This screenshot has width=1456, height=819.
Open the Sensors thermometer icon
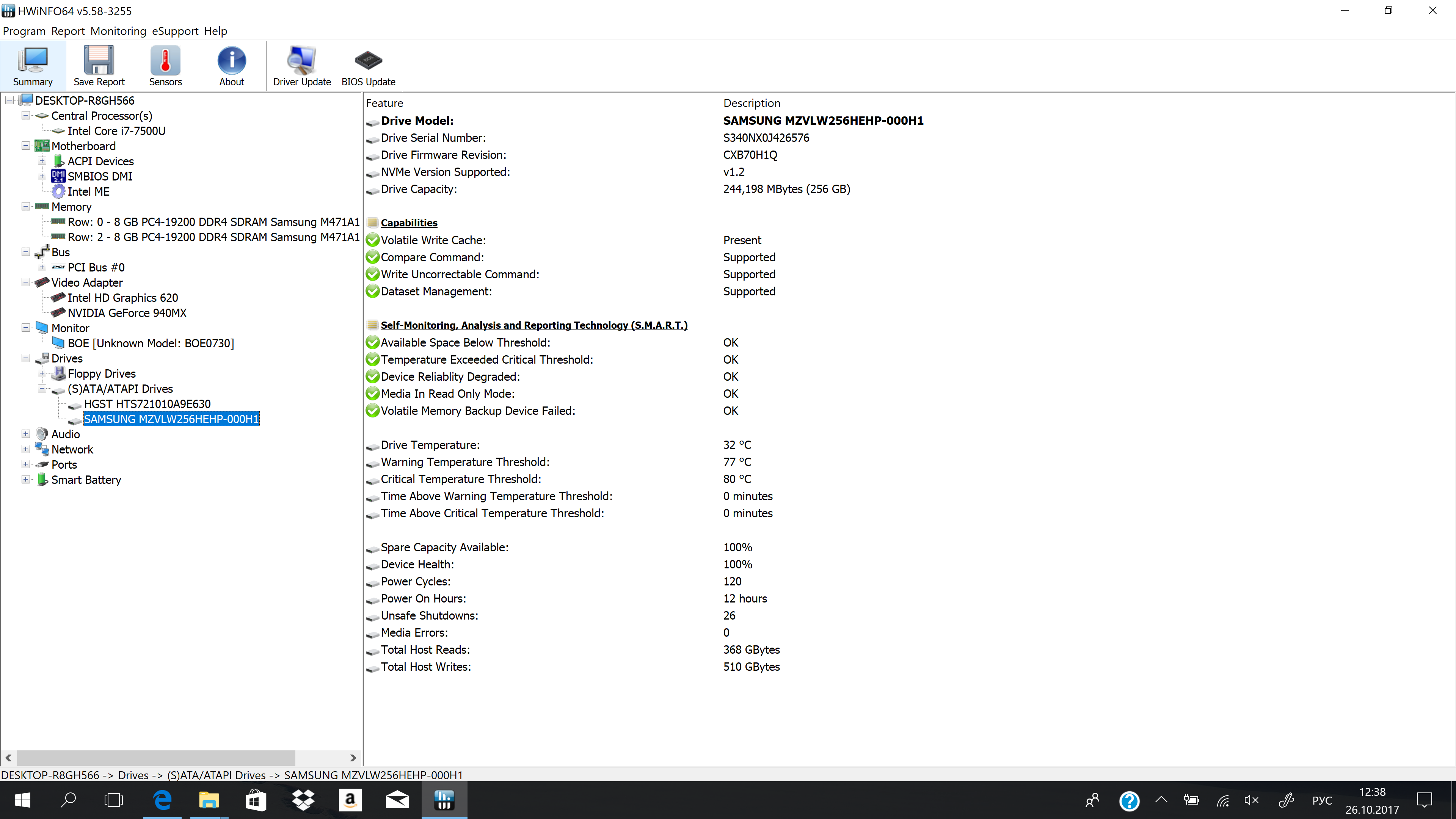(165, 66)
